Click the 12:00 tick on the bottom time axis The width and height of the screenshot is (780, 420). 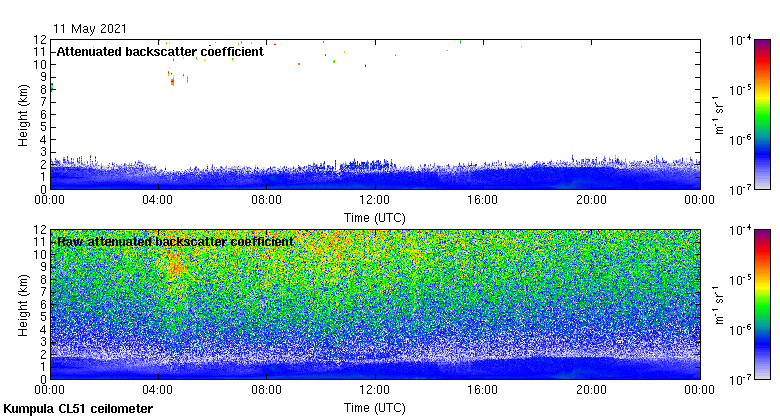375,392
